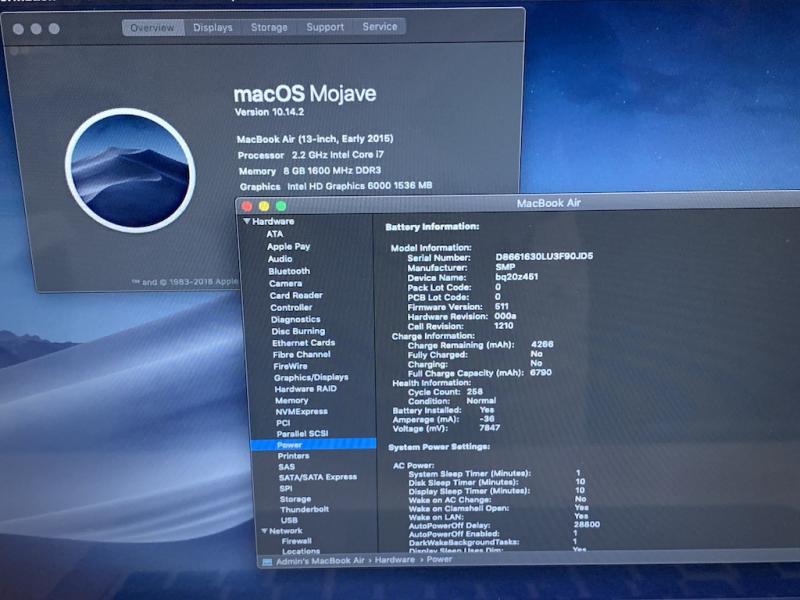Click the Voltage value 7847

tap(489, 428)
